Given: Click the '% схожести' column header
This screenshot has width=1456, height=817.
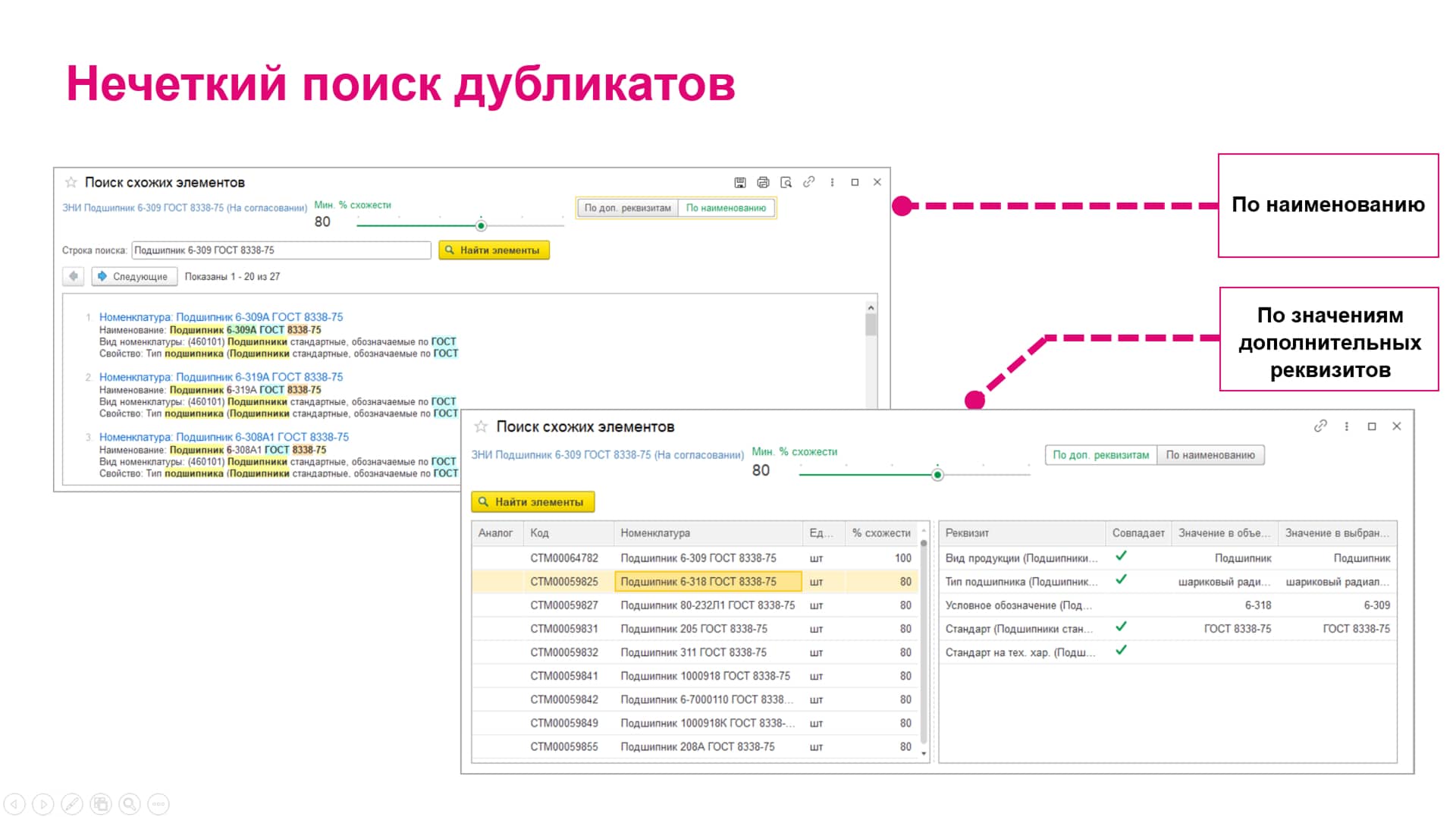Looking at the screenshot, I should pos(881,533).
